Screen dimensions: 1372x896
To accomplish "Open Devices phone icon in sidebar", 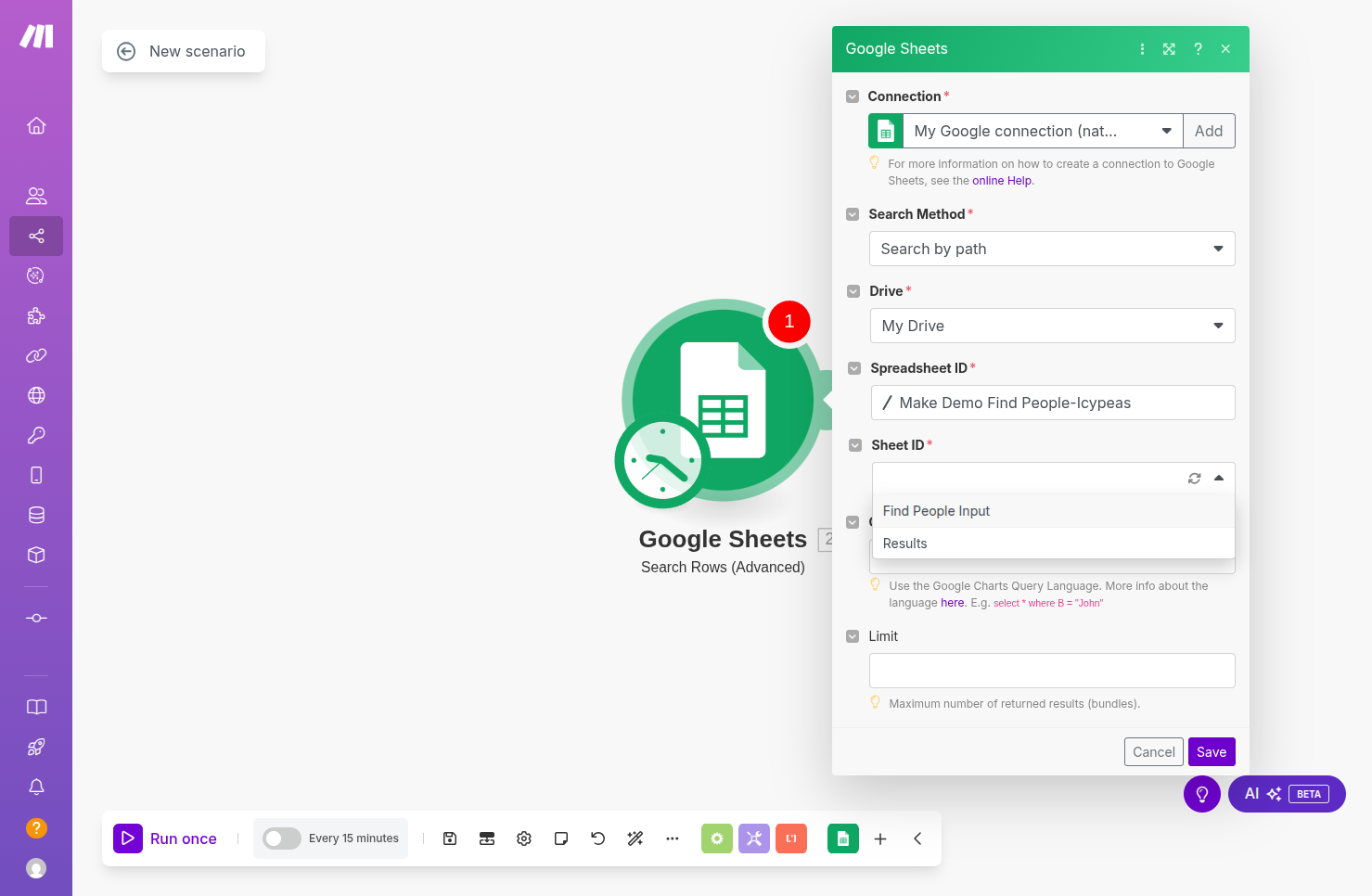I will click(x=36, y=475).
